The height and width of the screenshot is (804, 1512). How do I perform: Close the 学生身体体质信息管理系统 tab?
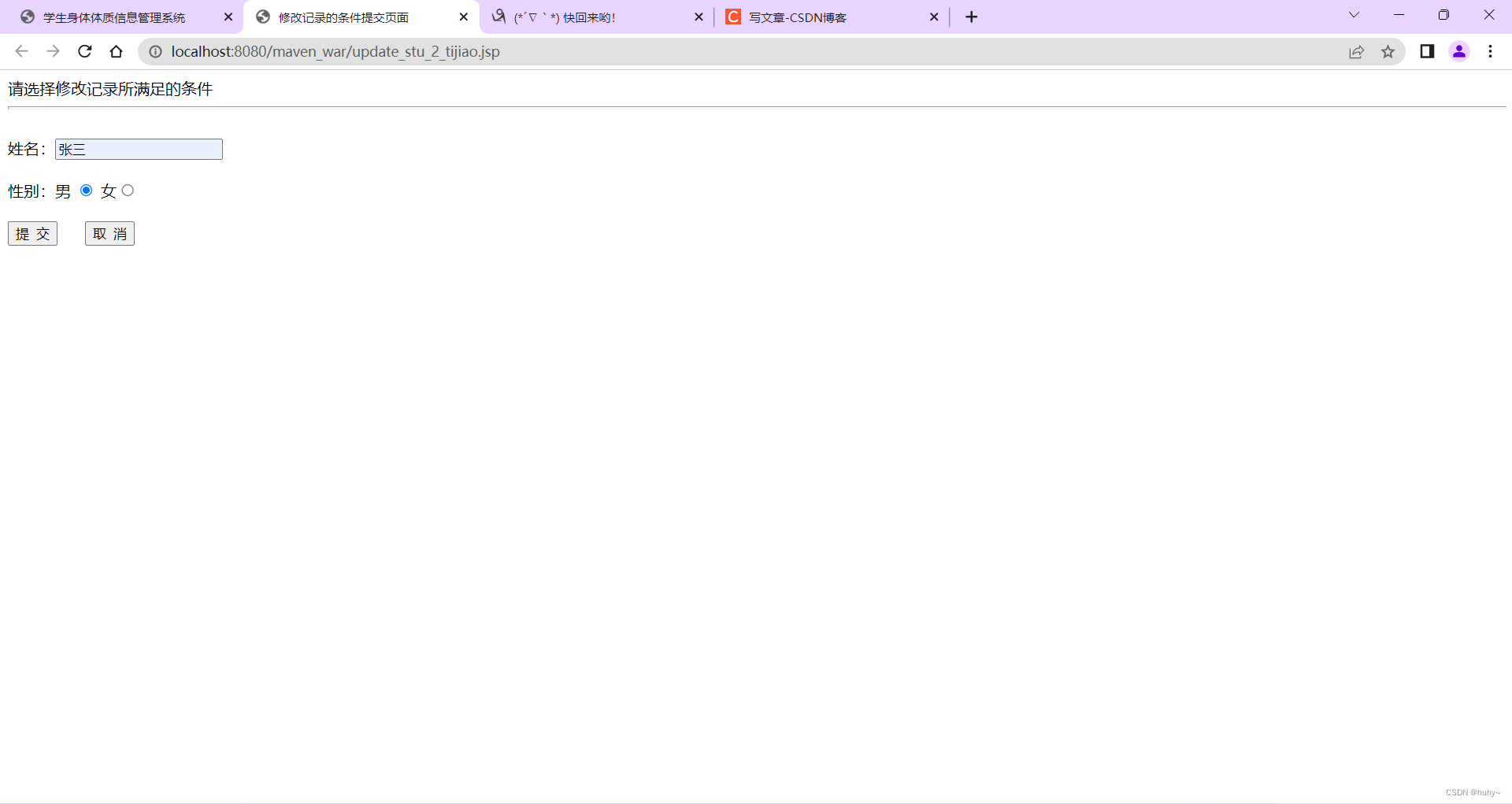pyautogui.click(x=228, y=17)
